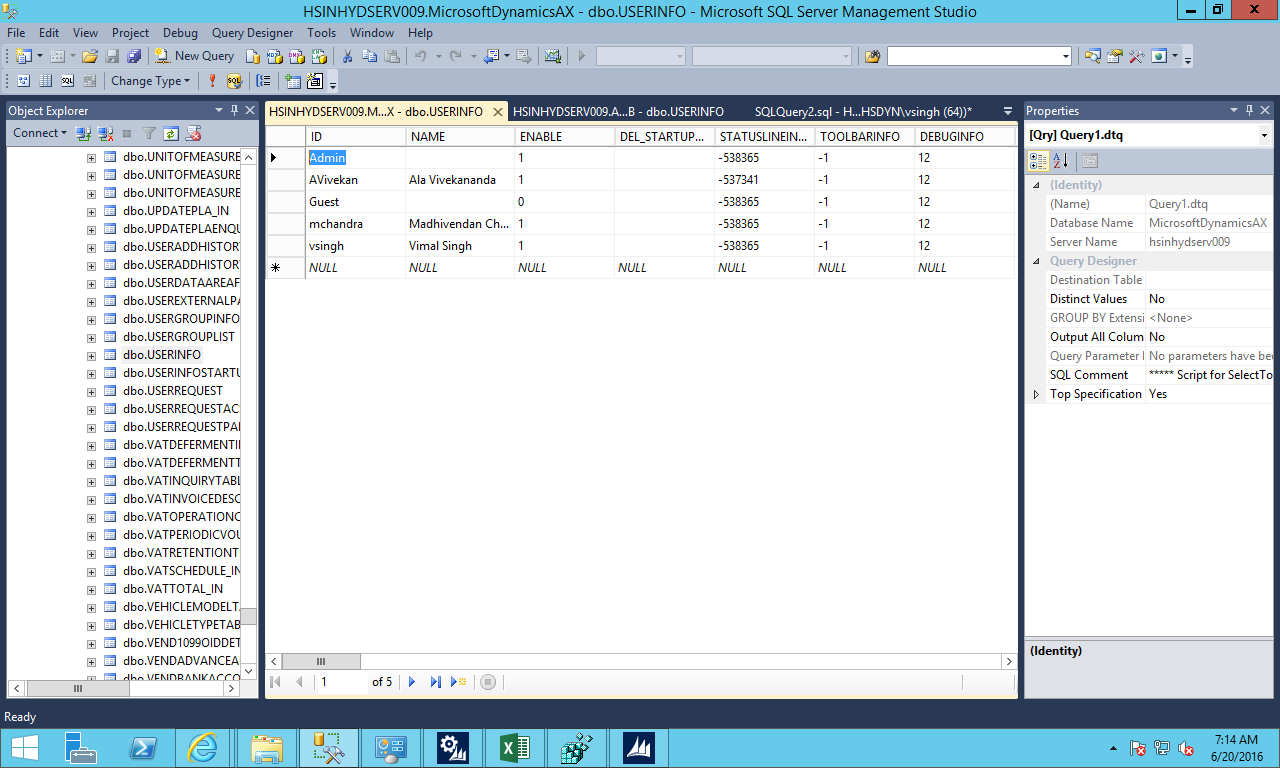Click the Add New Row navigator button
Viewport: 1280px width, 768px height.
click(x=459, y=681)
